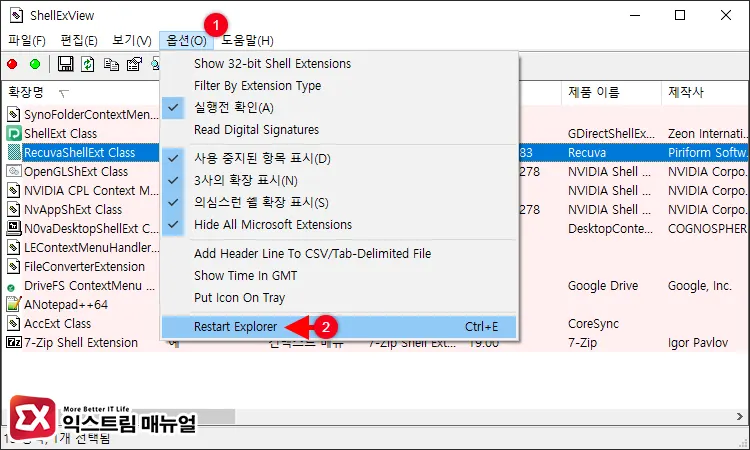This screenshot has height=450, width=750.
Task: Sort by the 제작사 column header
Action: pos(688,93)
